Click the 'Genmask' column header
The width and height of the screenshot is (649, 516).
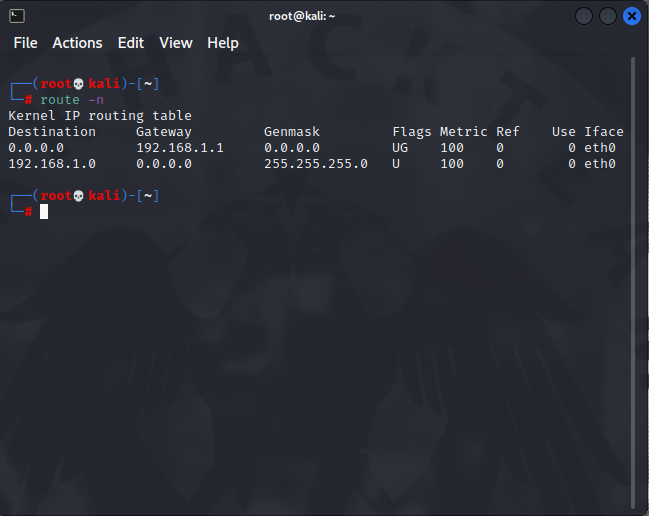click(292, 132)
